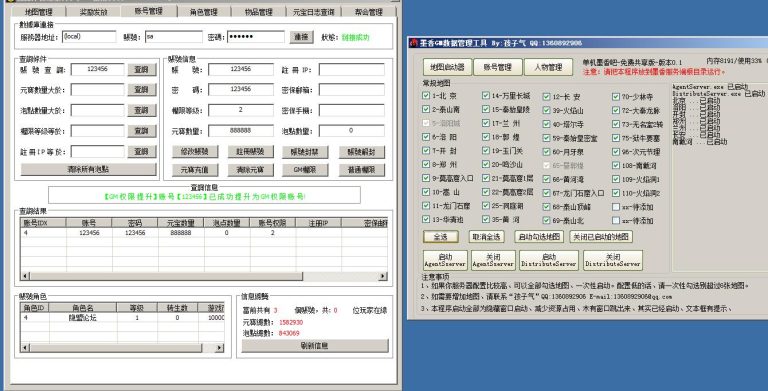Image resolution: width=768 pixels, height=391 pixels.
Task: Click the 元宝数量 field showing 888888
Action: tap(240, 131)
